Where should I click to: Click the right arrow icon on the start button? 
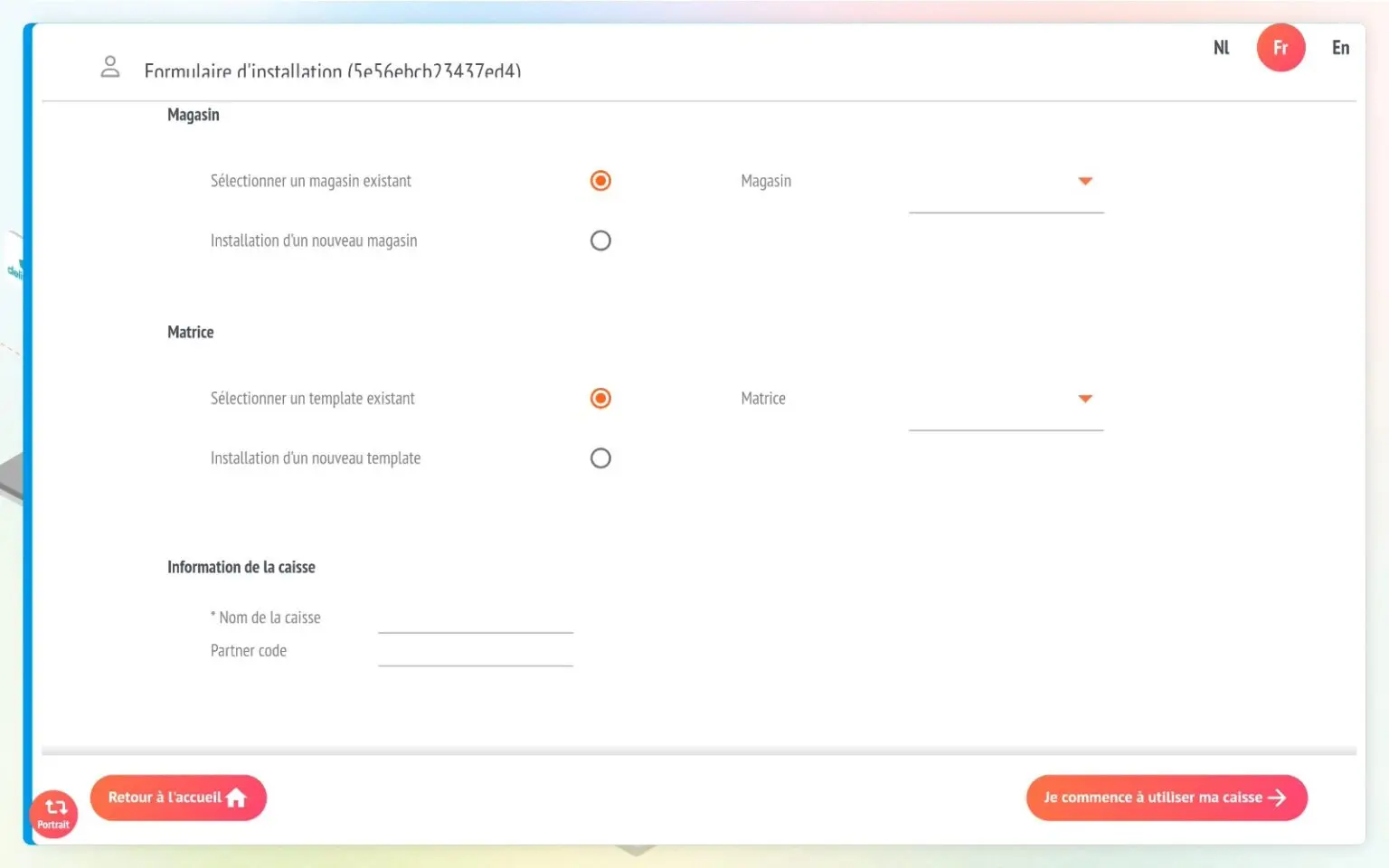tap(1277, 797)
